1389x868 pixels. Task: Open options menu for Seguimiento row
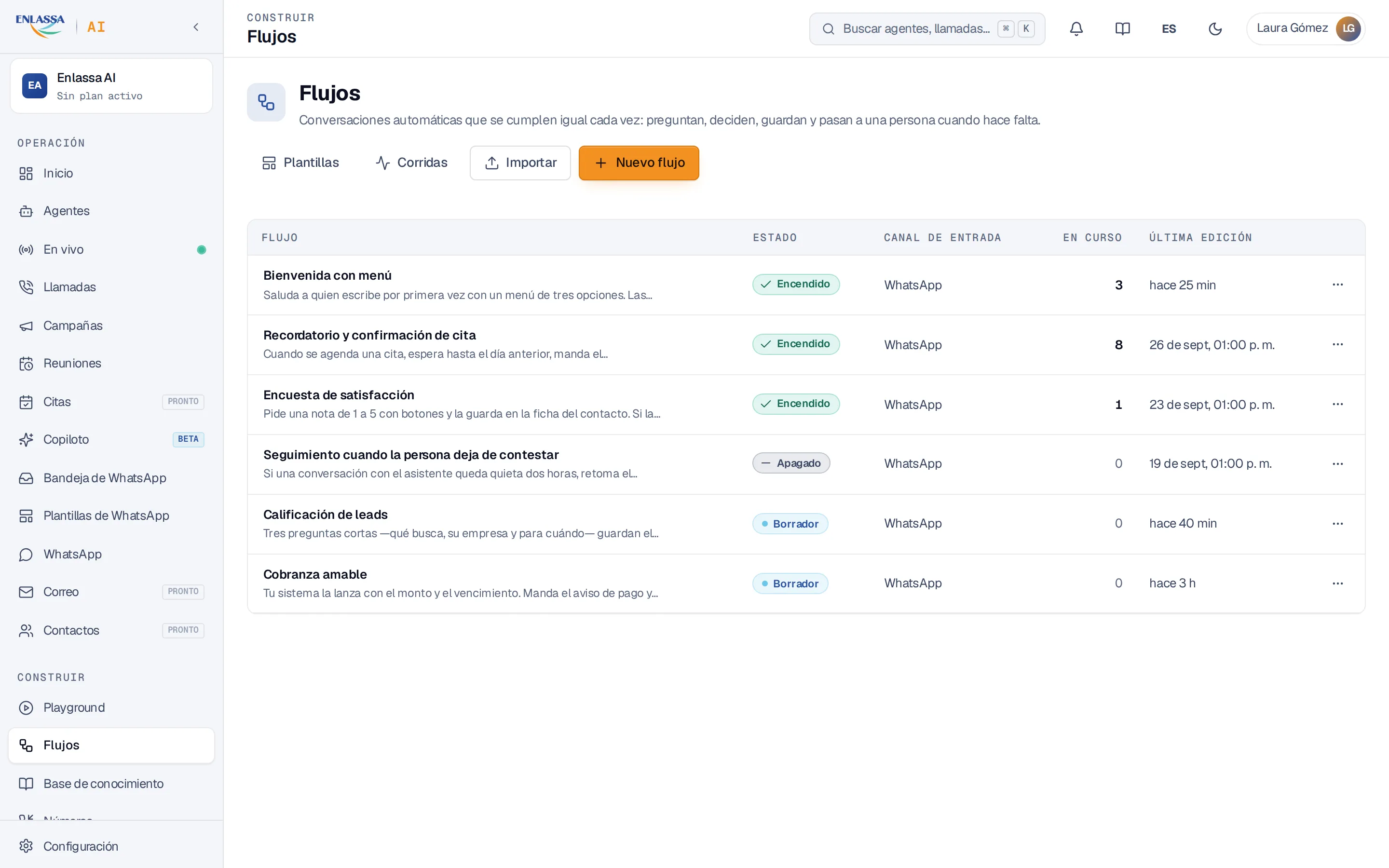[x=1337, y=464]
